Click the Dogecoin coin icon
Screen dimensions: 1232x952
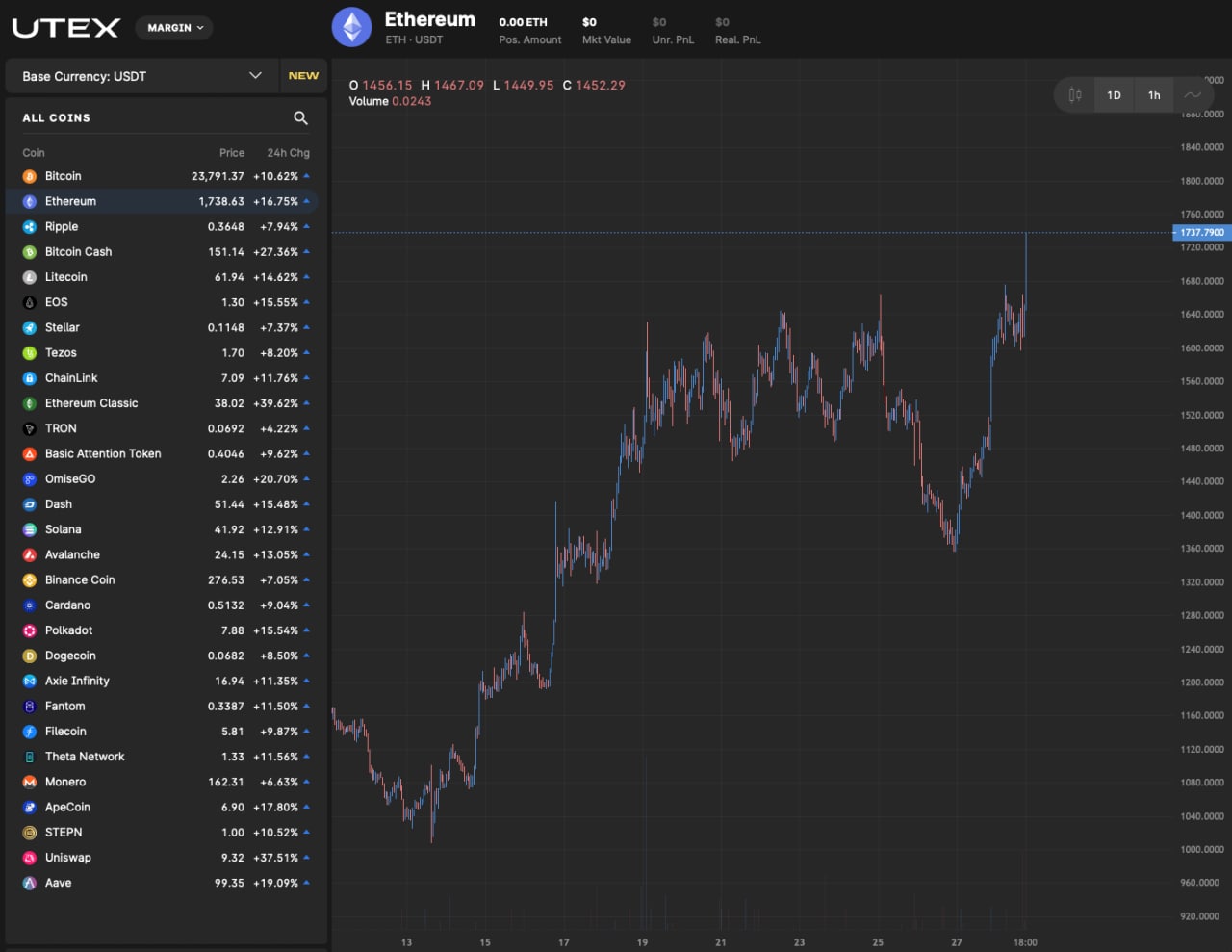click(30, 656)
